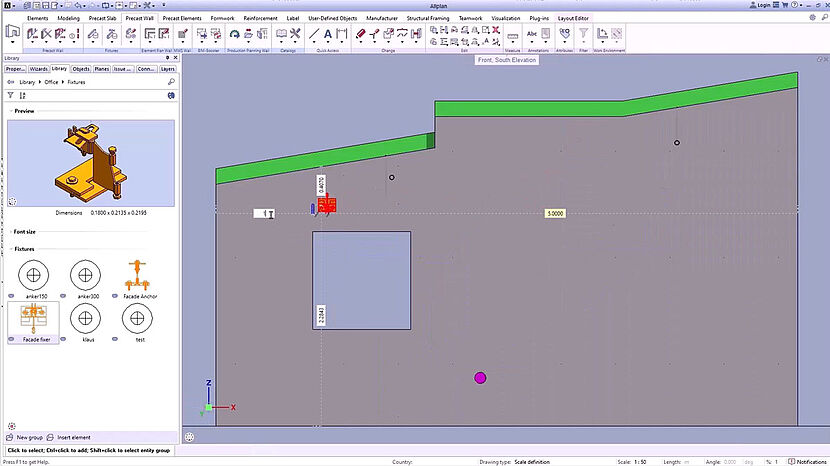The image size is (830, 466).
Task: Click the Annotations Abc label tool
Action: tap(531, 34)
